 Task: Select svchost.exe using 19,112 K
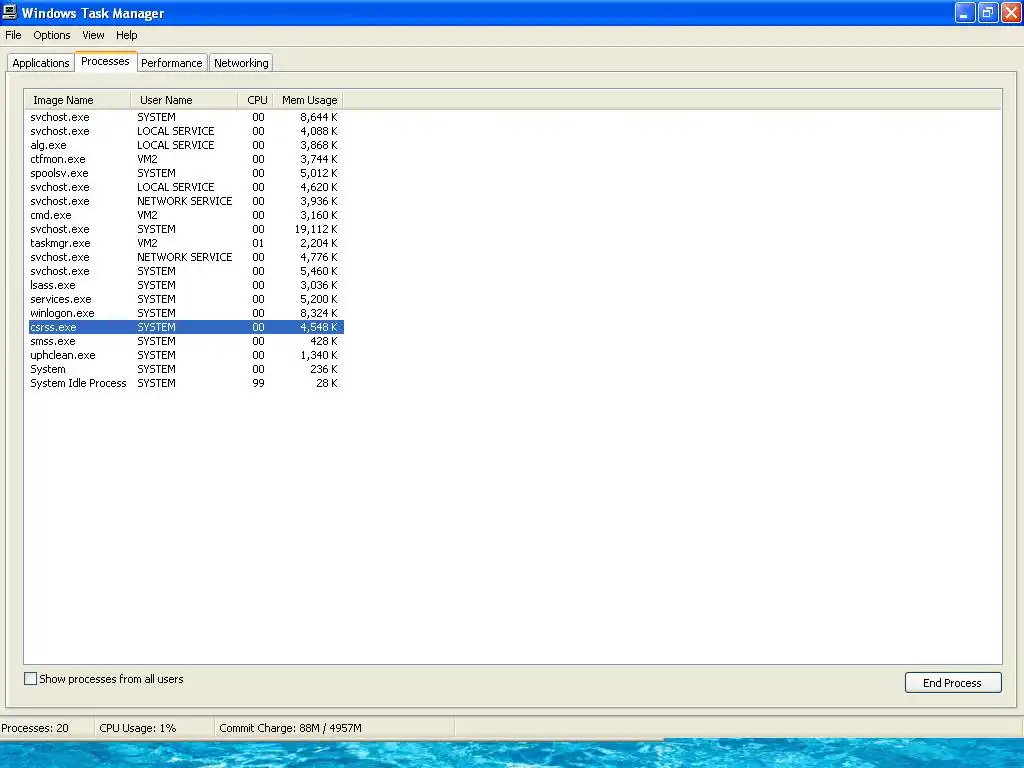[x=185, y=229]
